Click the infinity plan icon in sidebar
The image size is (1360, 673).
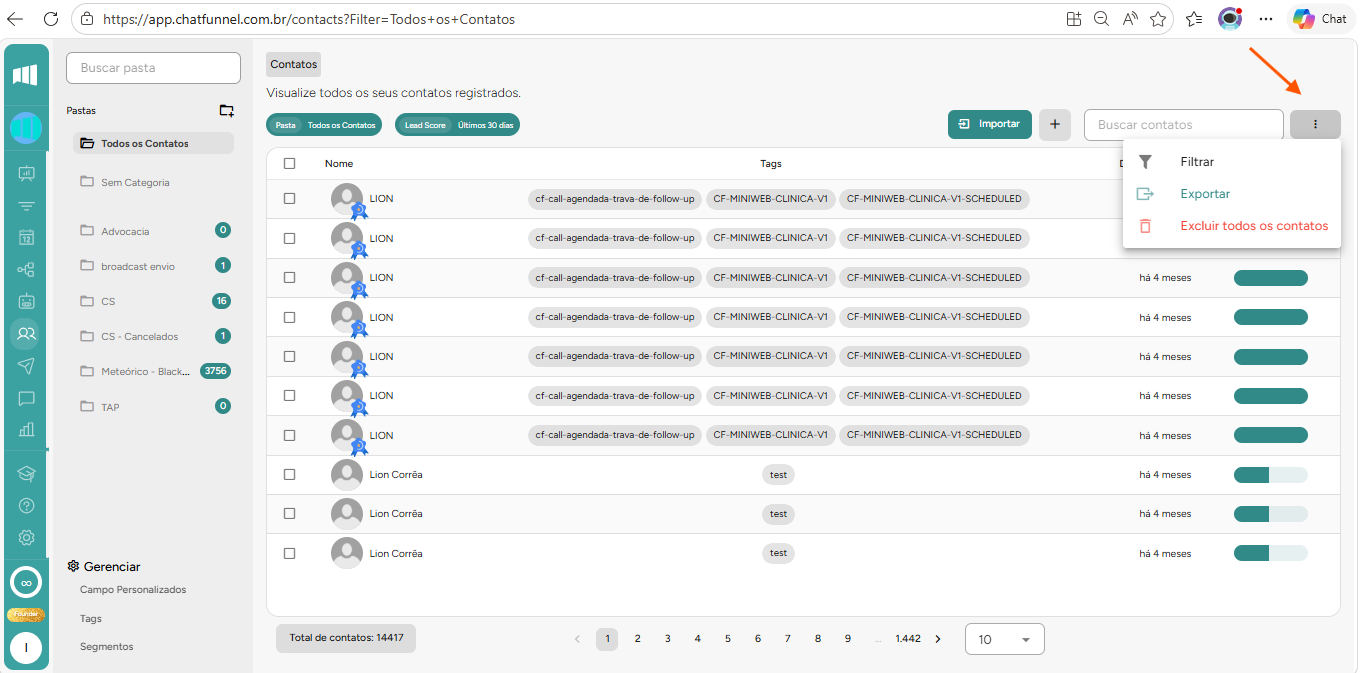[26, 583]
